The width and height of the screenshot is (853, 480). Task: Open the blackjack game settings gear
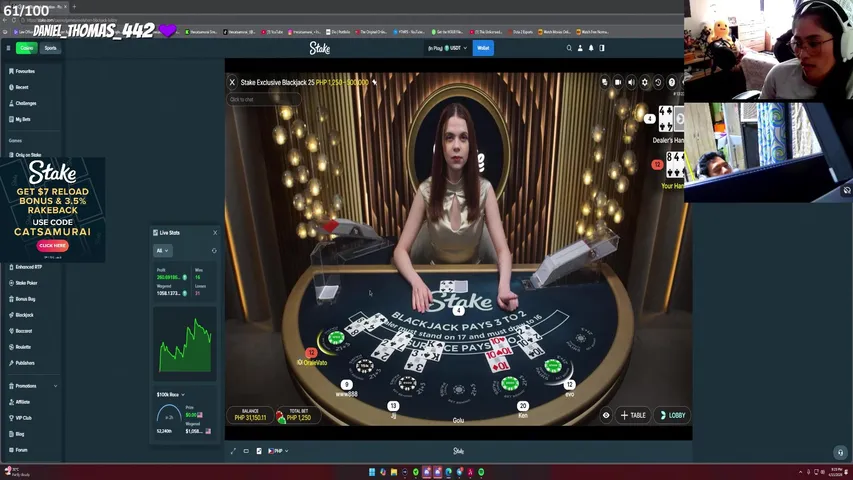pos(645,82)
